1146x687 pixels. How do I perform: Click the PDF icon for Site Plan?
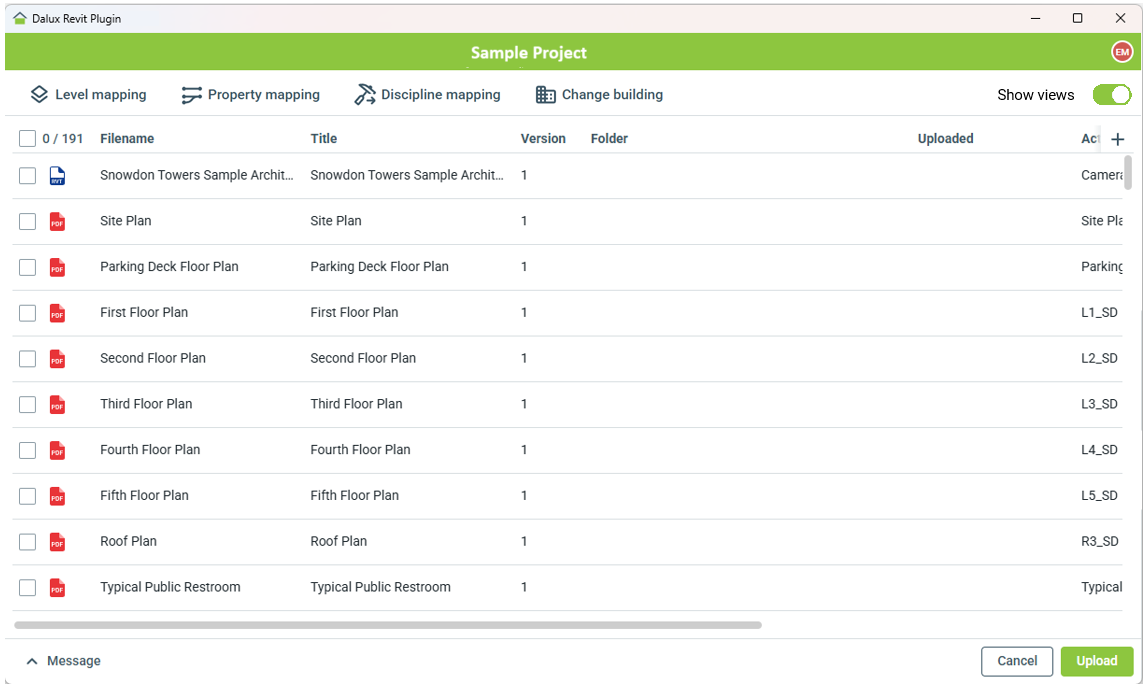[x=57, y=221]
